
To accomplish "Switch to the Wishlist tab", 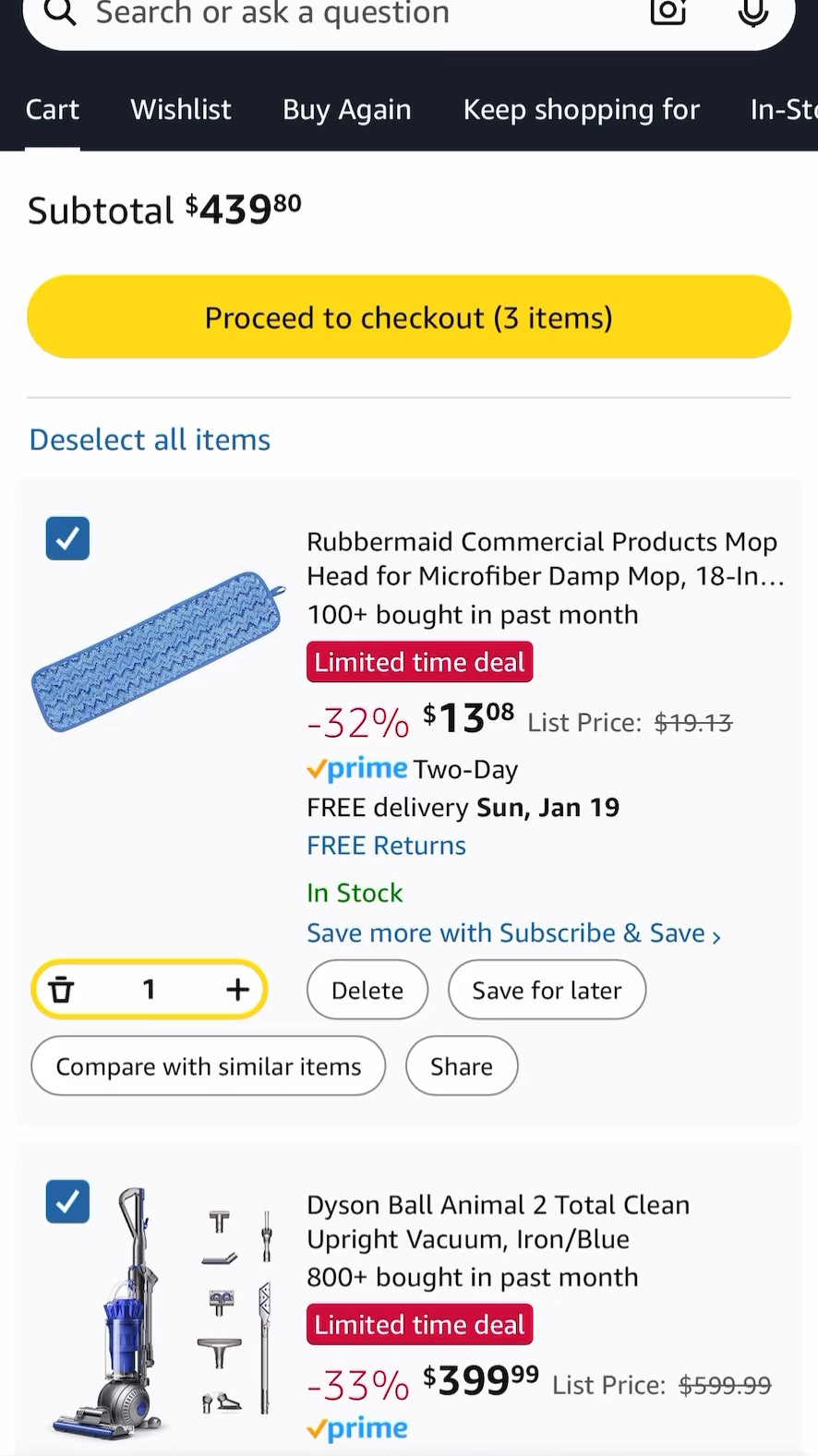I will pos(180,109).
